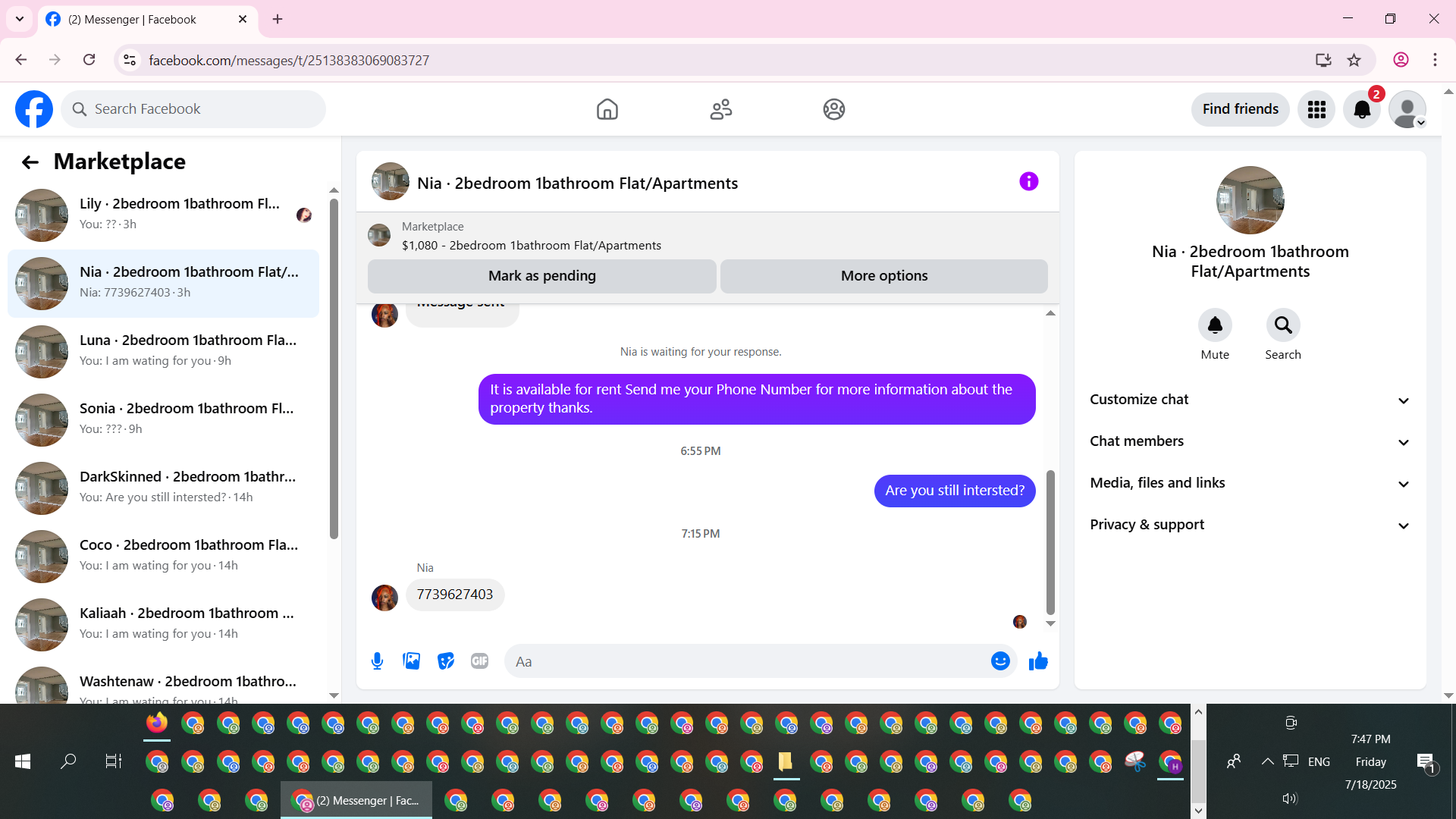Open the Windows notification center
Image resolution: width=1456 pixels, height=819 pixels.
1426,762
